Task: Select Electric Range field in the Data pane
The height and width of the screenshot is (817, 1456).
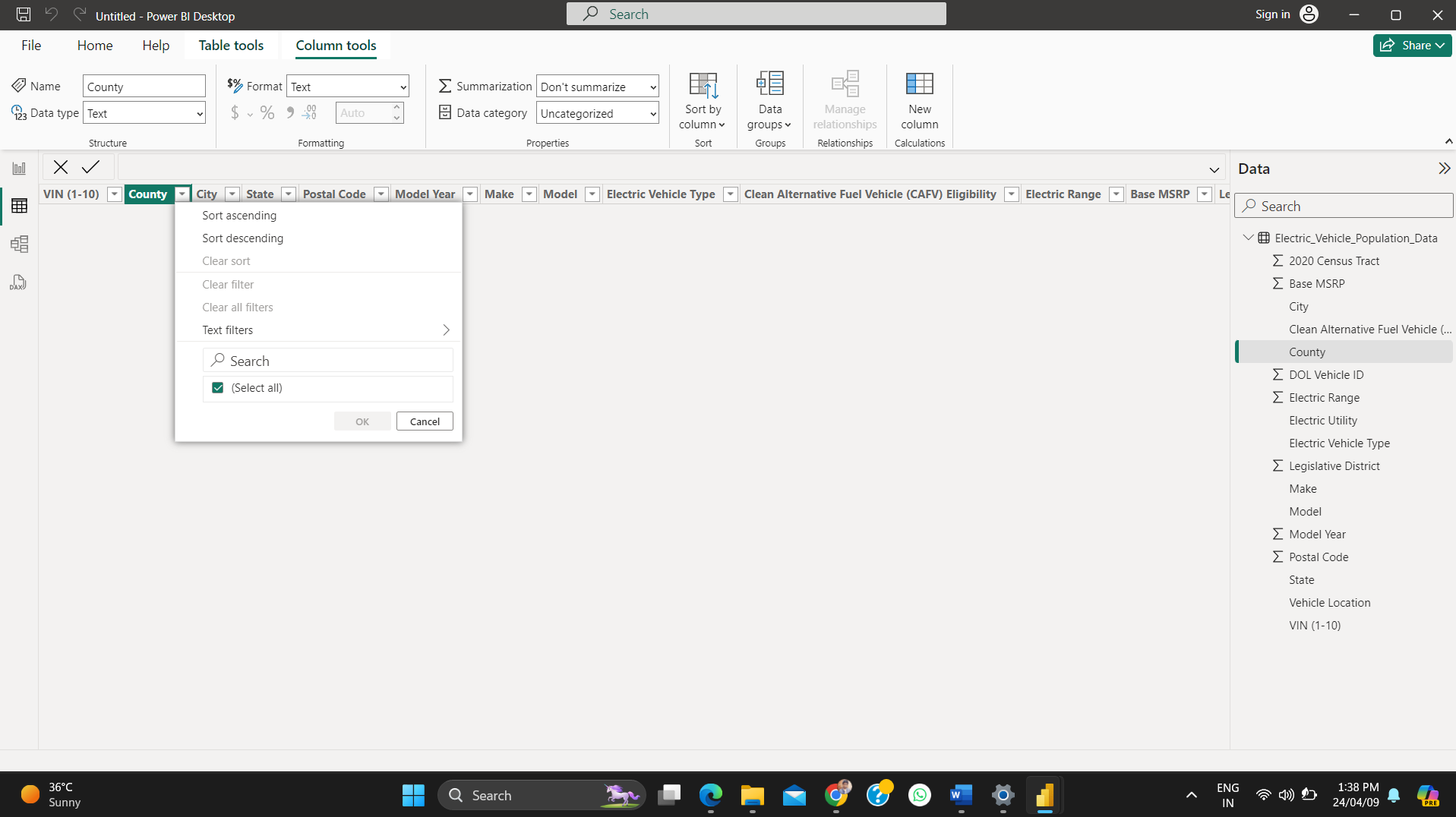Action: [1324, 398]
